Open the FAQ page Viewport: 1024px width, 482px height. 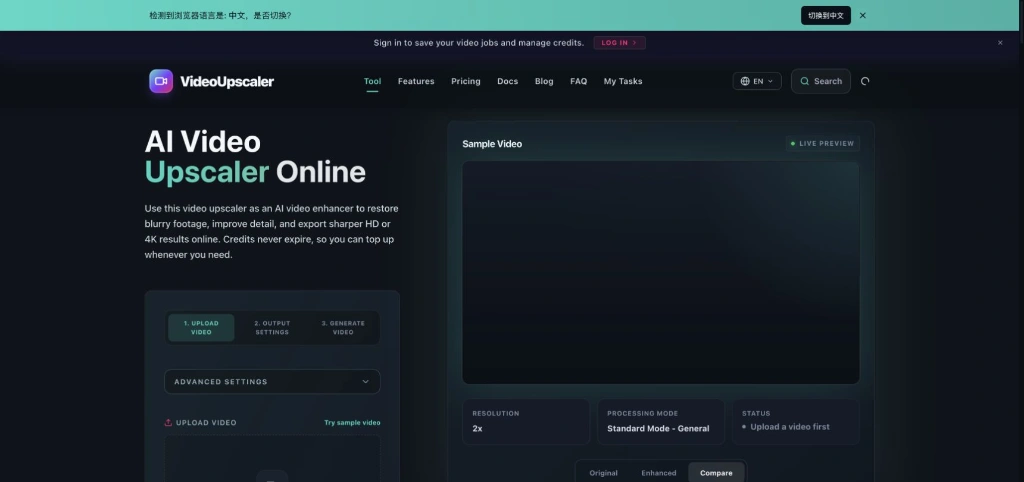(x=579, y=82)
